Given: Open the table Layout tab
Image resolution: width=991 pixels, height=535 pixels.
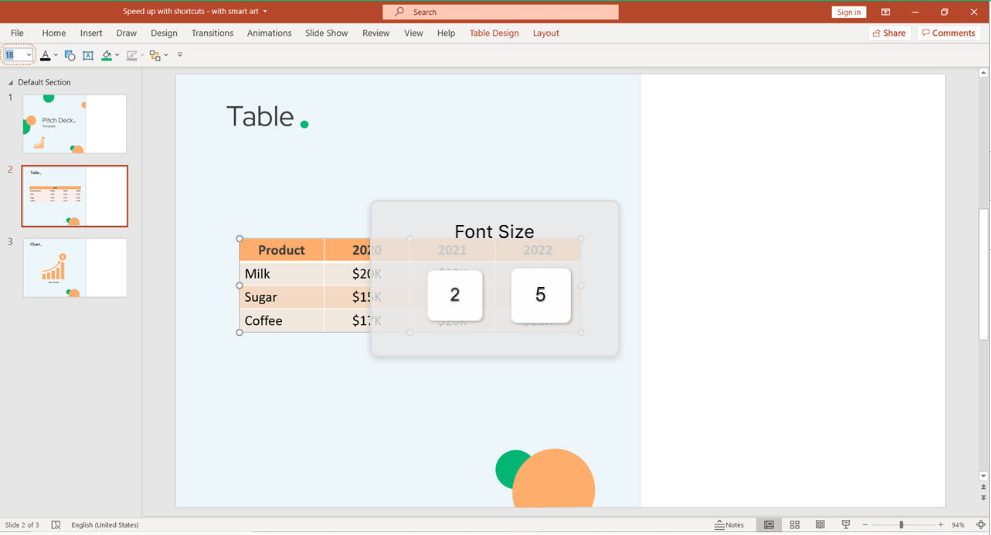Looking at the screenshot, I should [x=545, y=33].
